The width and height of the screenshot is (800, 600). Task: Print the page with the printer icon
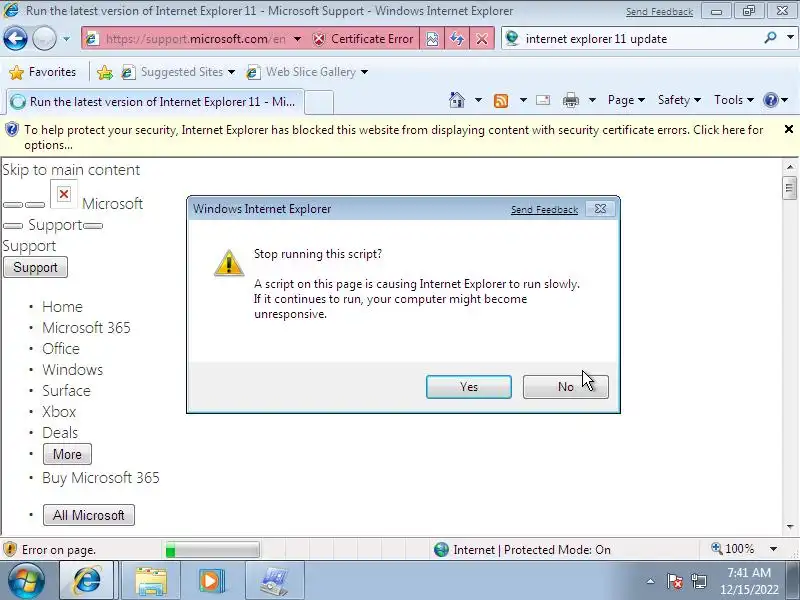point(570,101)
